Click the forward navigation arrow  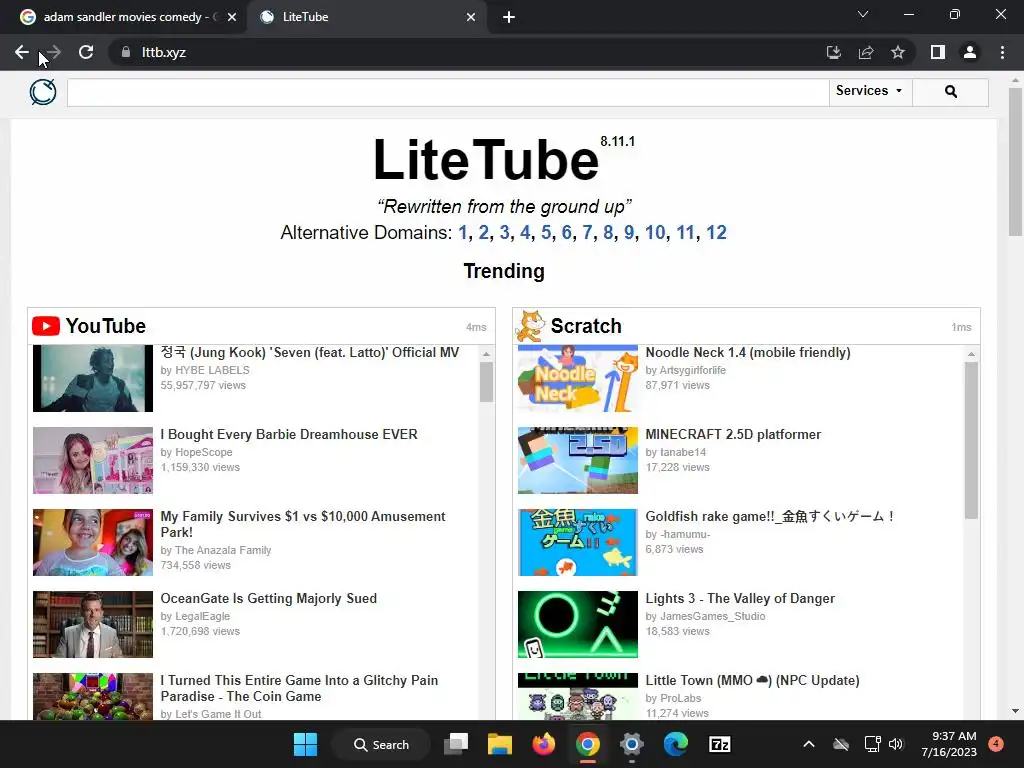[54, 52]
